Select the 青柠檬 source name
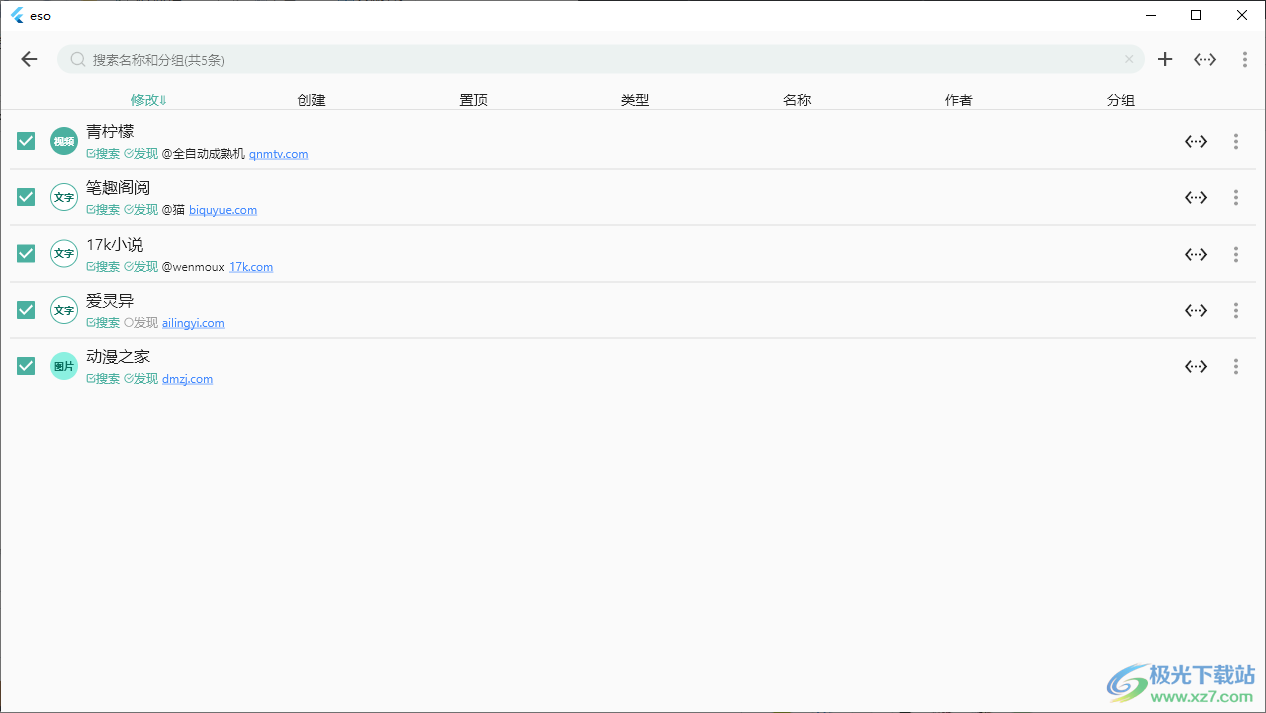 click(x=110, y=131)
